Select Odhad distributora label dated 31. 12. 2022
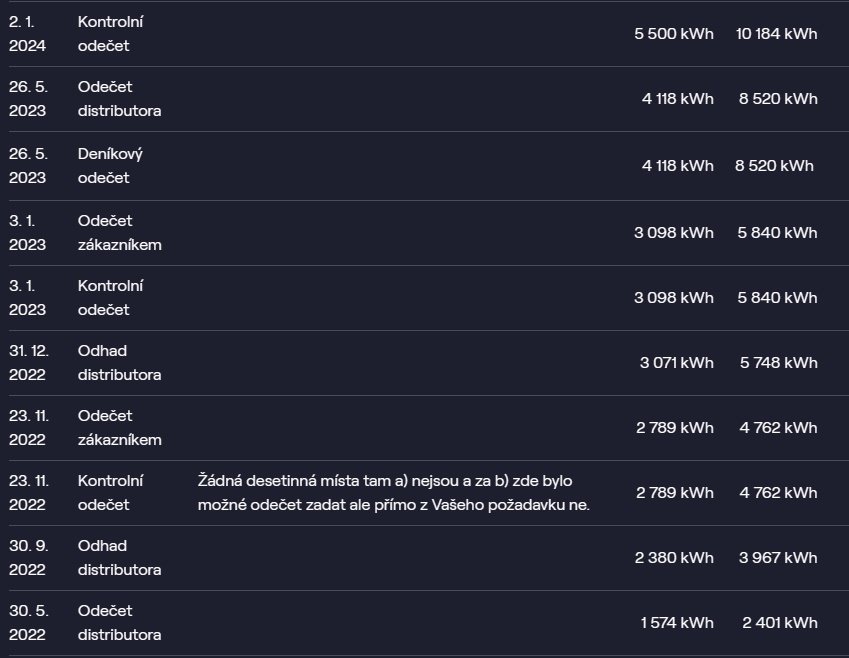Viewport: 849px width, 658px height. tap(119, 363)
